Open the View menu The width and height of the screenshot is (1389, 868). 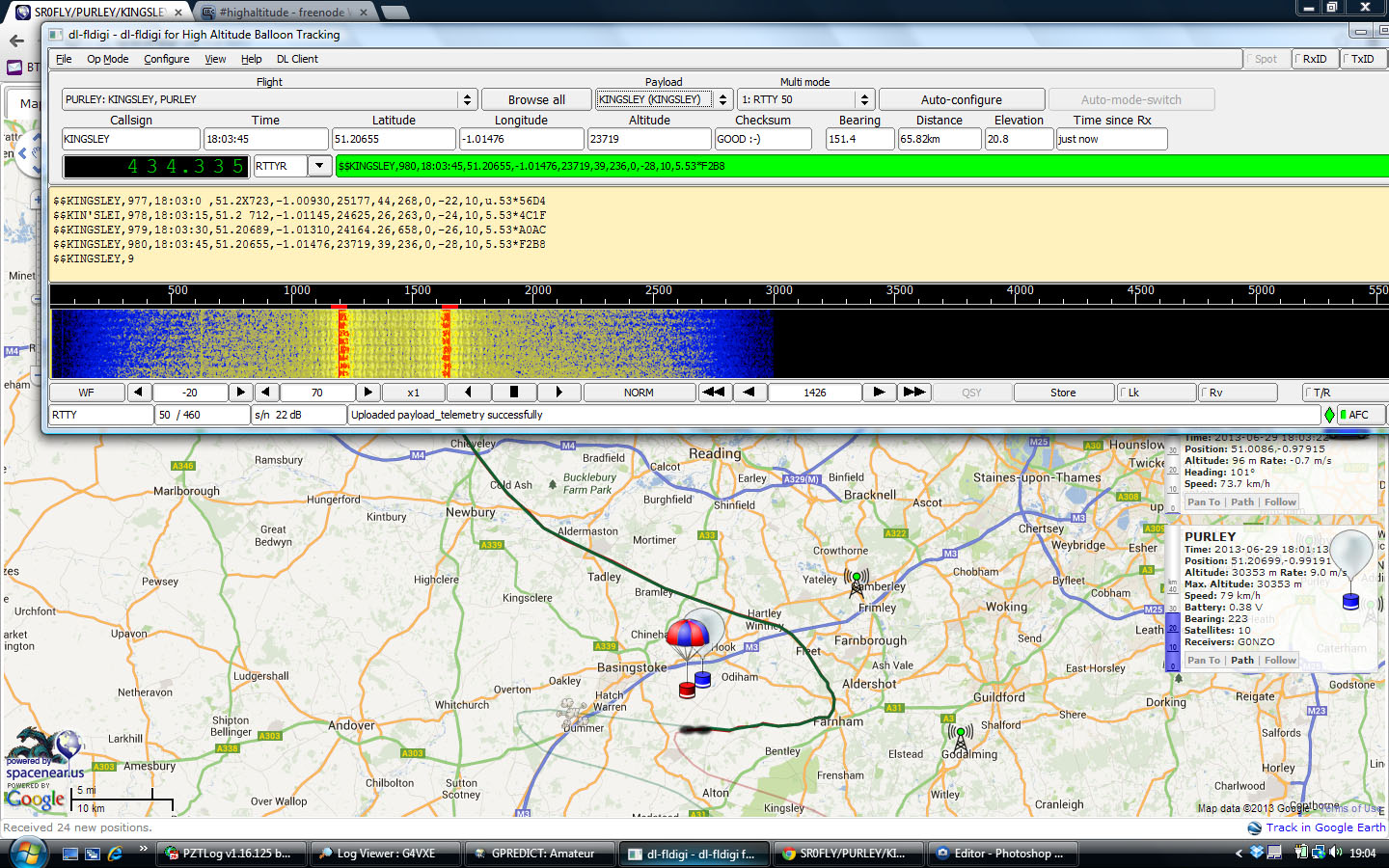tap(215, 59)
